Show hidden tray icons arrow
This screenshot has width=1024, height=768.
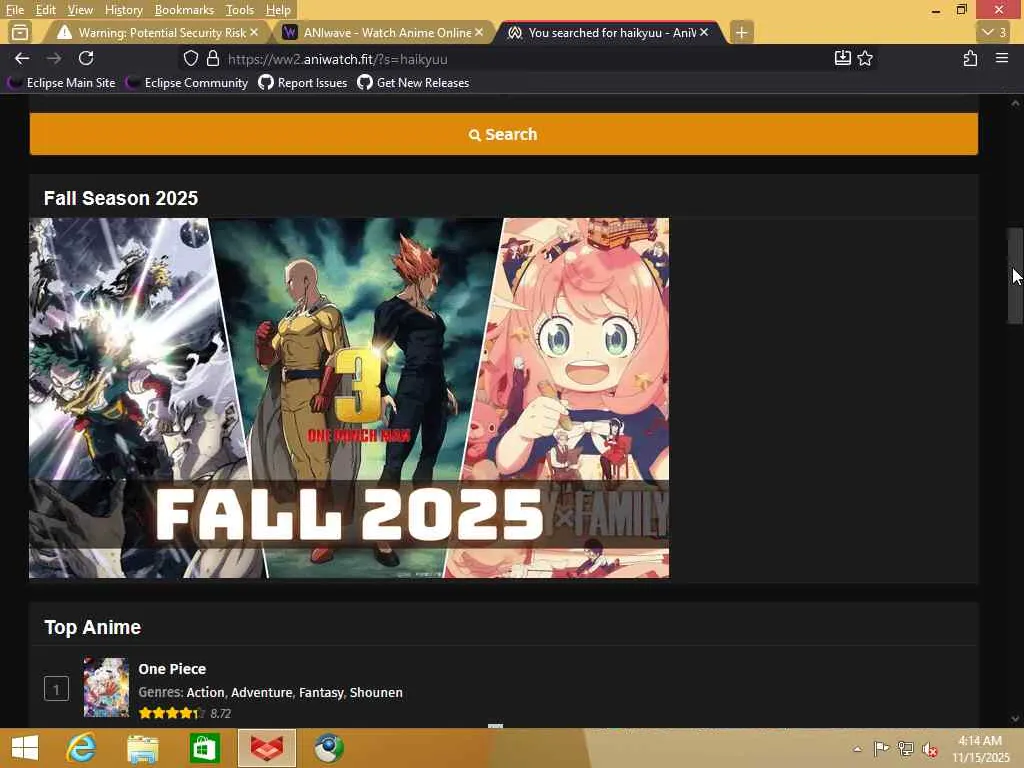point(857,749)
